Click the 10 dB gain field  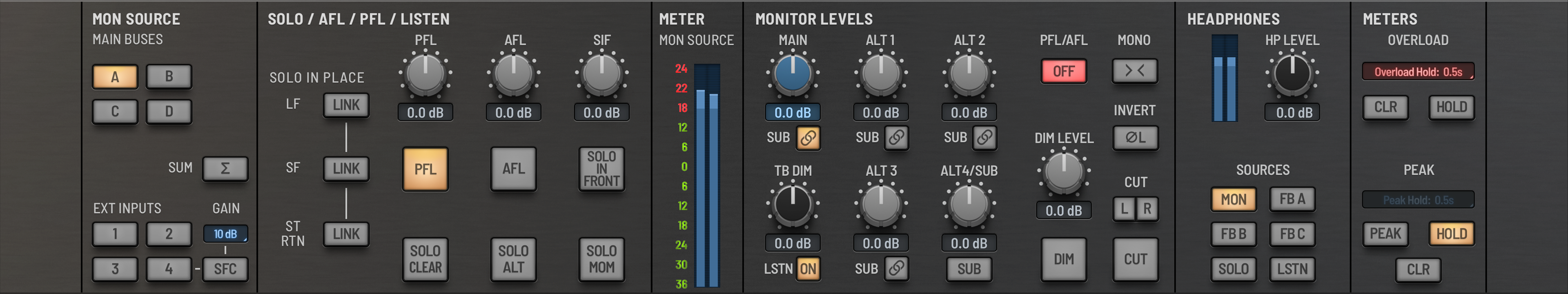click(225, 234)
